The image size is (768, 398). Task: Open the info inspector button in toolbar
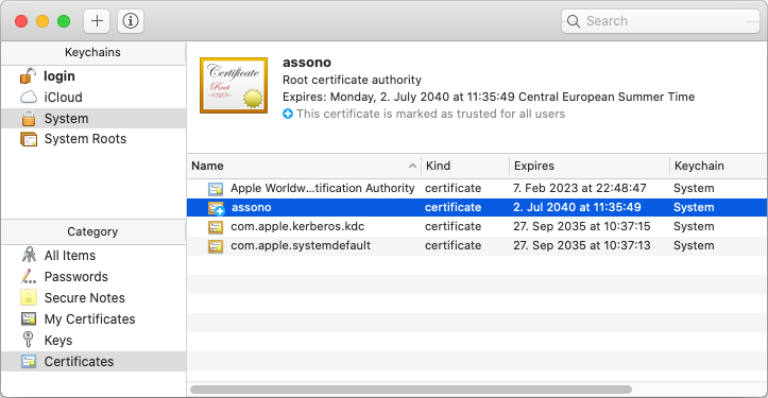click(130, 21)
